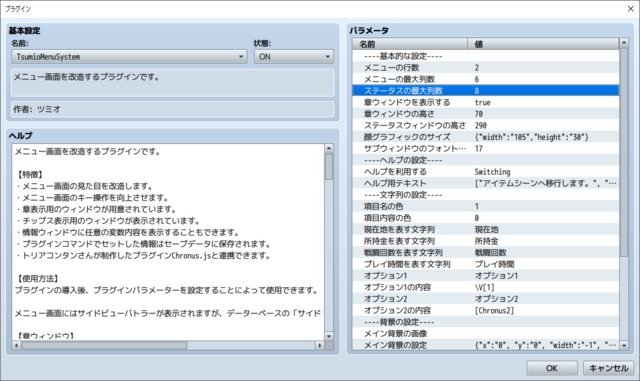640x381 pixels.
Task: Click the ----基本的な設定---- section row
Action: [486, 56]
